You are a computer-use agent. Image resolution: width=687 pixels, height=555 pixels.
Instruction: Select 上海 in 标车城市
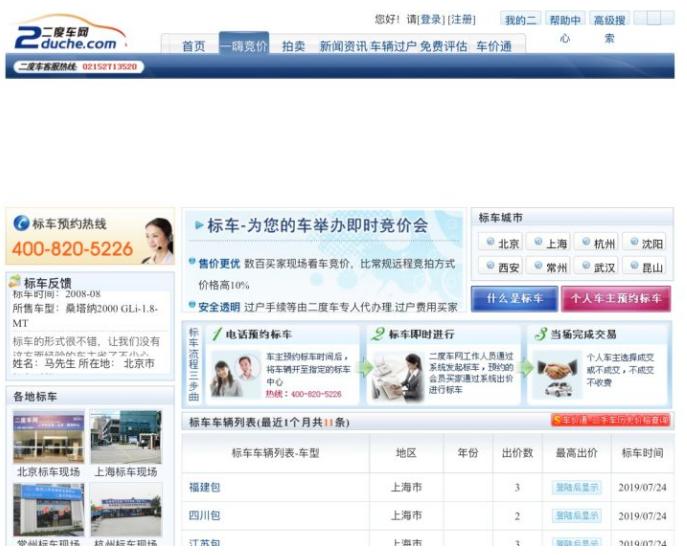point(549,243)
